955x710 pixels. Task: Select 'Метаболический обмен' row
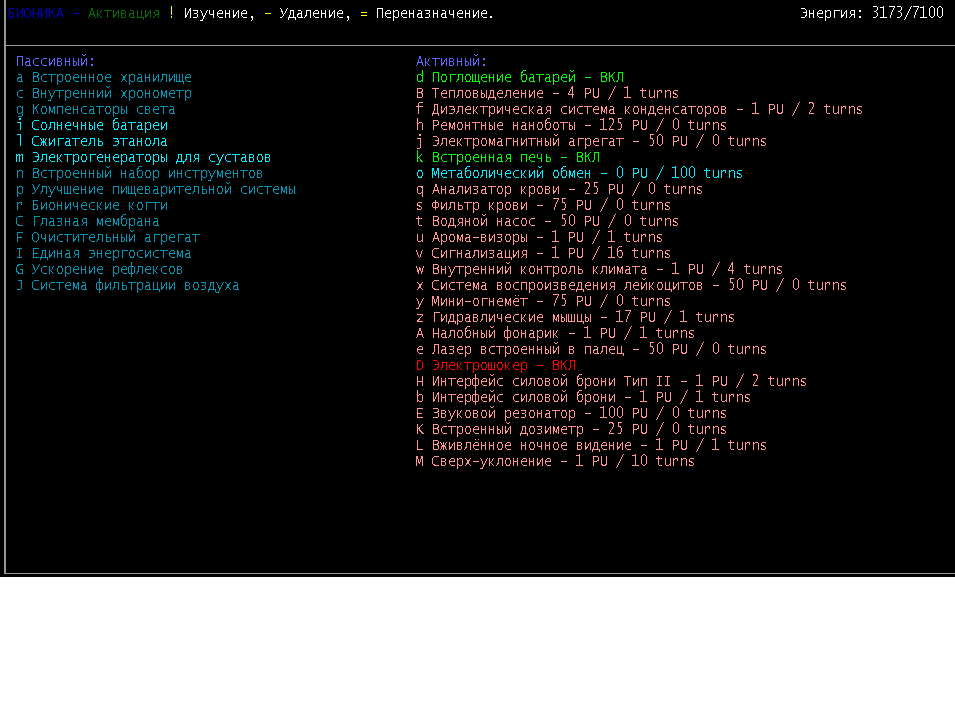tap(579, 174)
